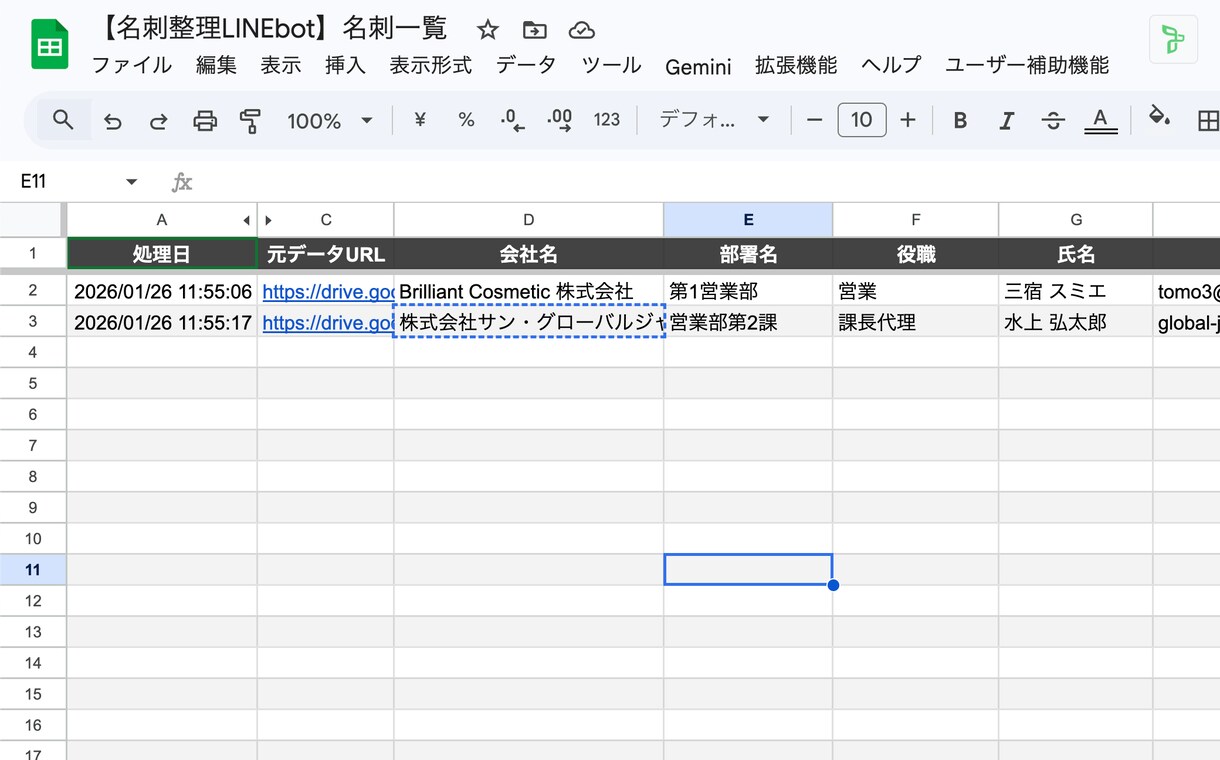Decrease decimal places
Image resolution: width=1220 pixels, height=760 pixels.
point(512,121)
